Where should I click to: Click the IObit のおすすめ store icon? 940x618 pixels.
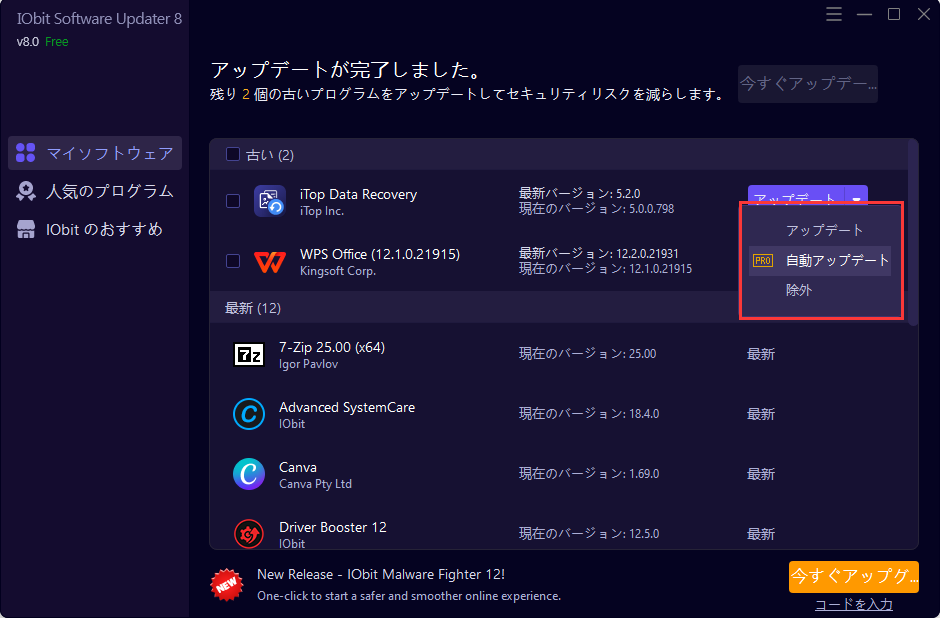[26, 230]
